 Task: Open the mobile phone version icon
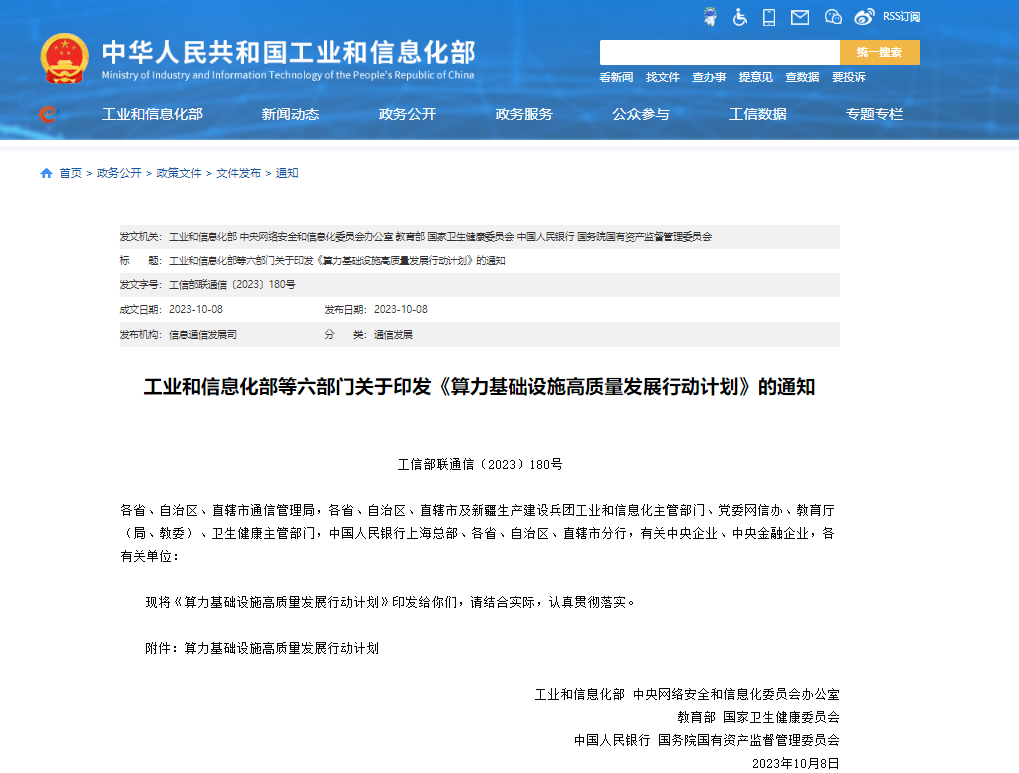click(x=769, y=17)
